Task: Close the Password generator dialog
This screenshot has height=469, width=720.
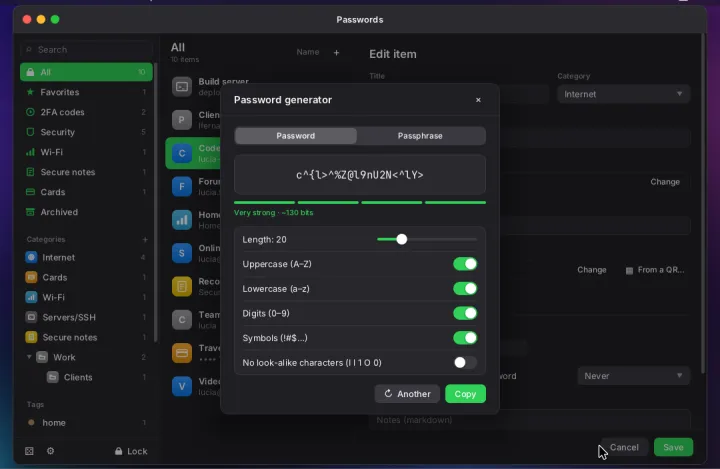Action: click(x=478, y=100)
